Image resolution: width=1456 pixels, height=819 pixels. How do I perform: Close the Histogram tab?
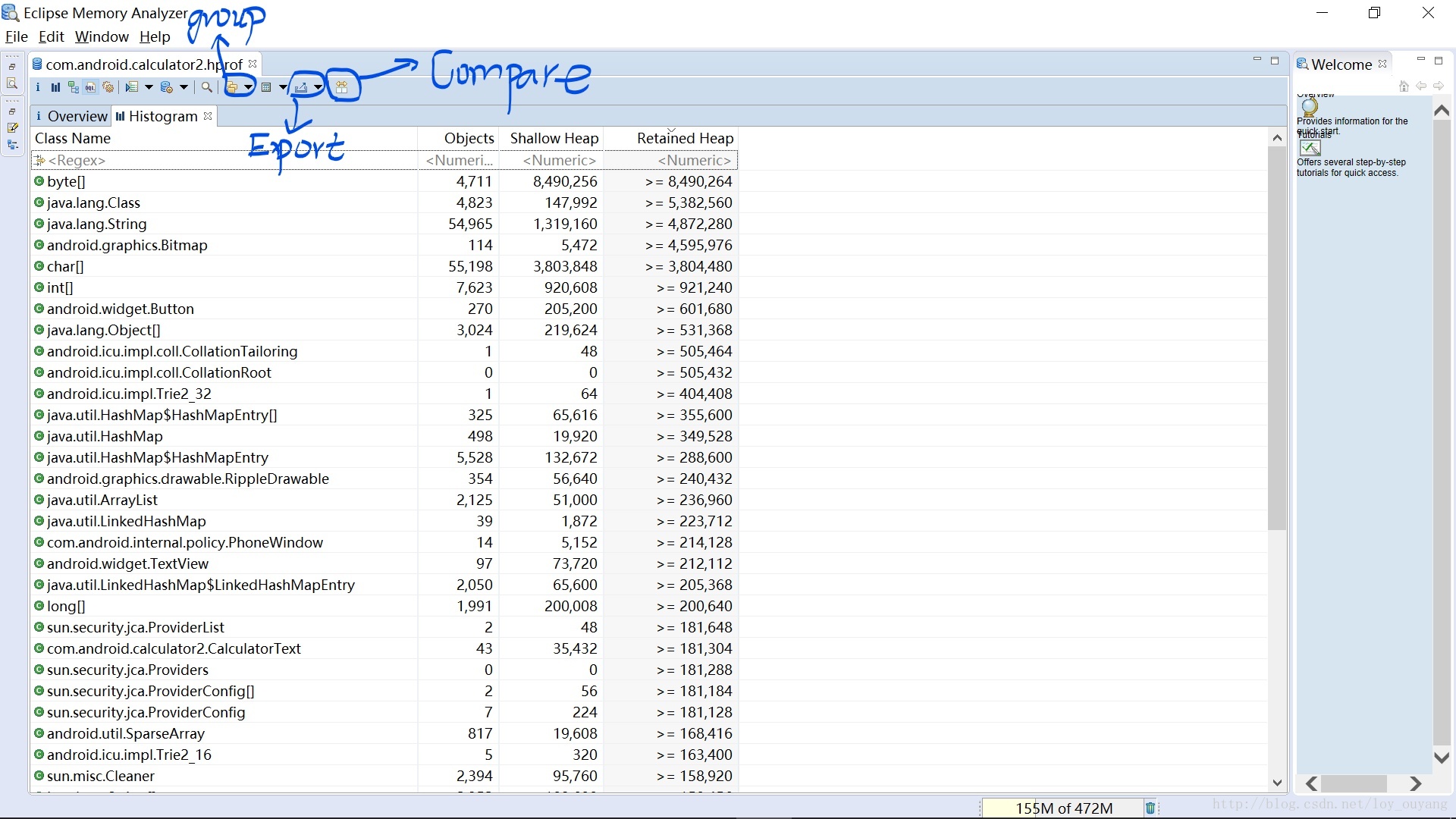click(x=208, y=116)
